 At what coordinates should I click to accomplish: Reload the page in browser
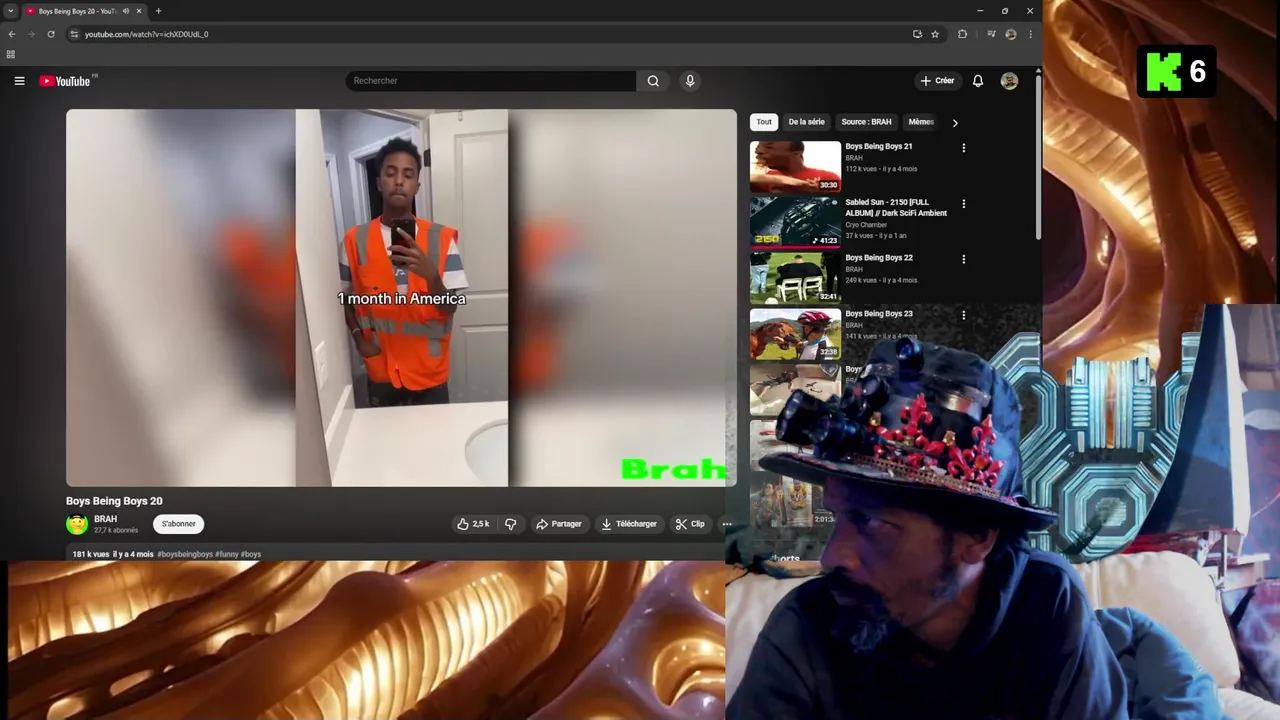[51, 34]
